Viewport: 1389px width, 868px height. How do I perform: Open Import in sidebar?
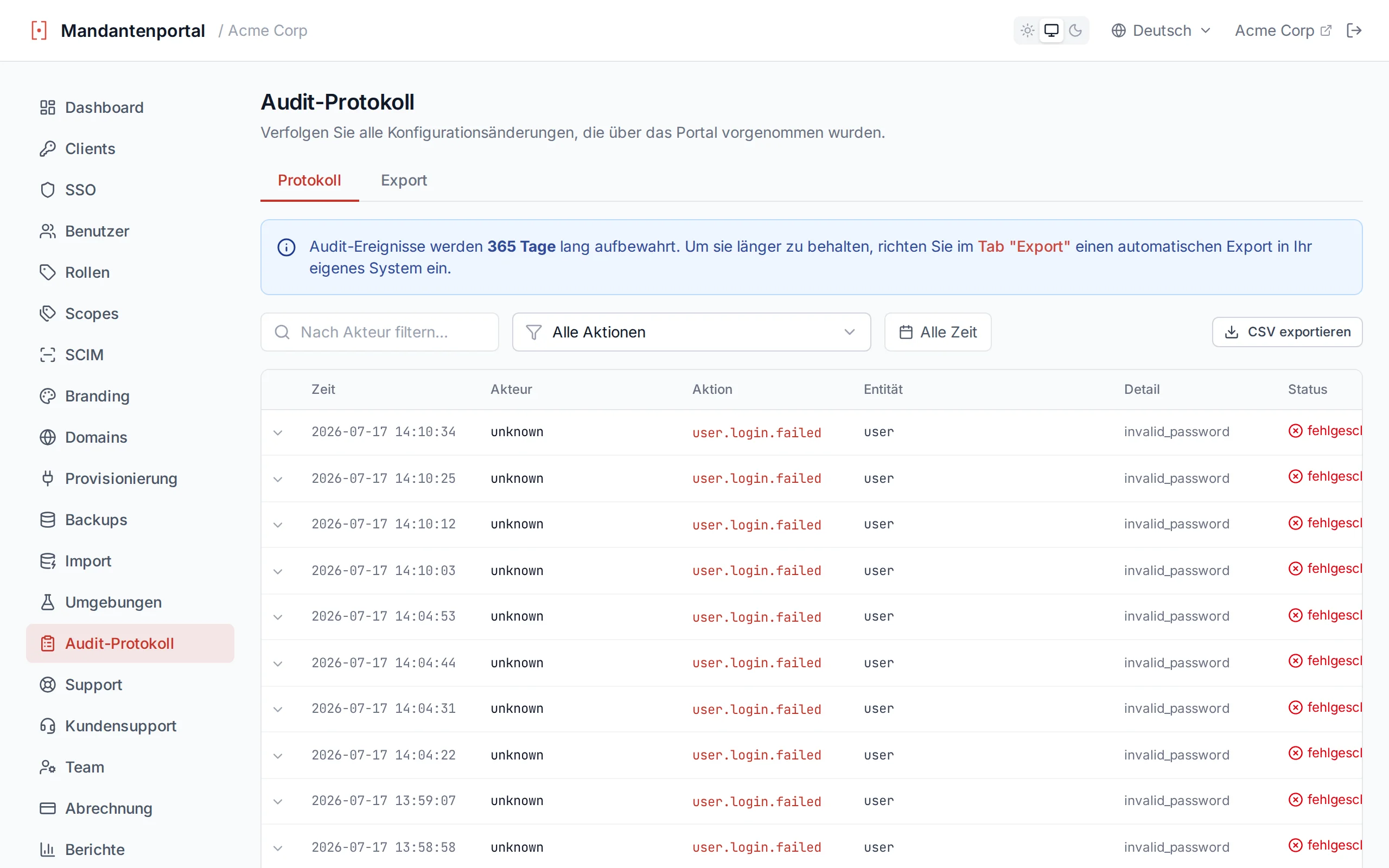[130, 561]
